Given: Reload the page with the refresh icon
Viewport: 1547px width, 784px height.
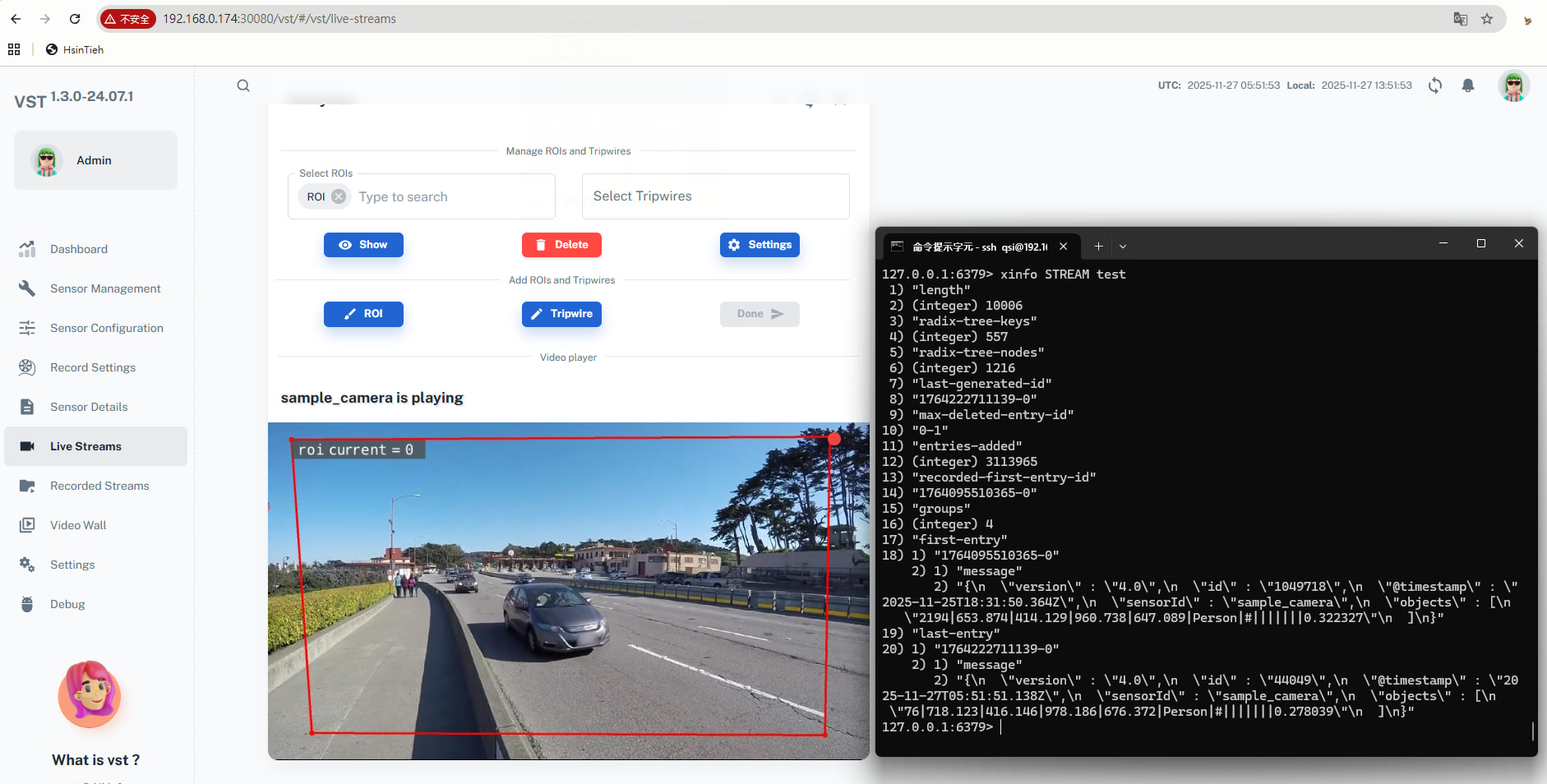Looking at the screenshot, I should pyautogui.click(x=75, y=19).
